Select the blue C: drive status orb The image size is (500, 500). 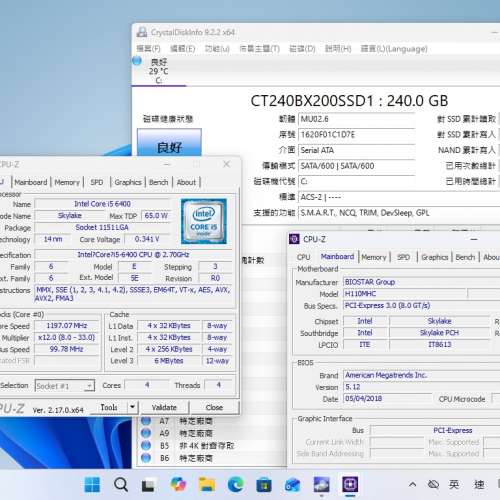(137, 61)
